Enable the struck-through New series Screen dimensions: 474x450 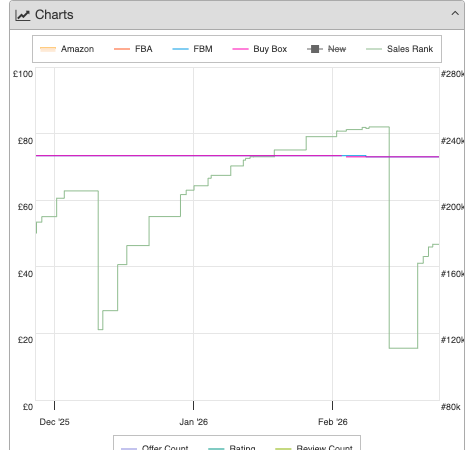pos(326,49)
